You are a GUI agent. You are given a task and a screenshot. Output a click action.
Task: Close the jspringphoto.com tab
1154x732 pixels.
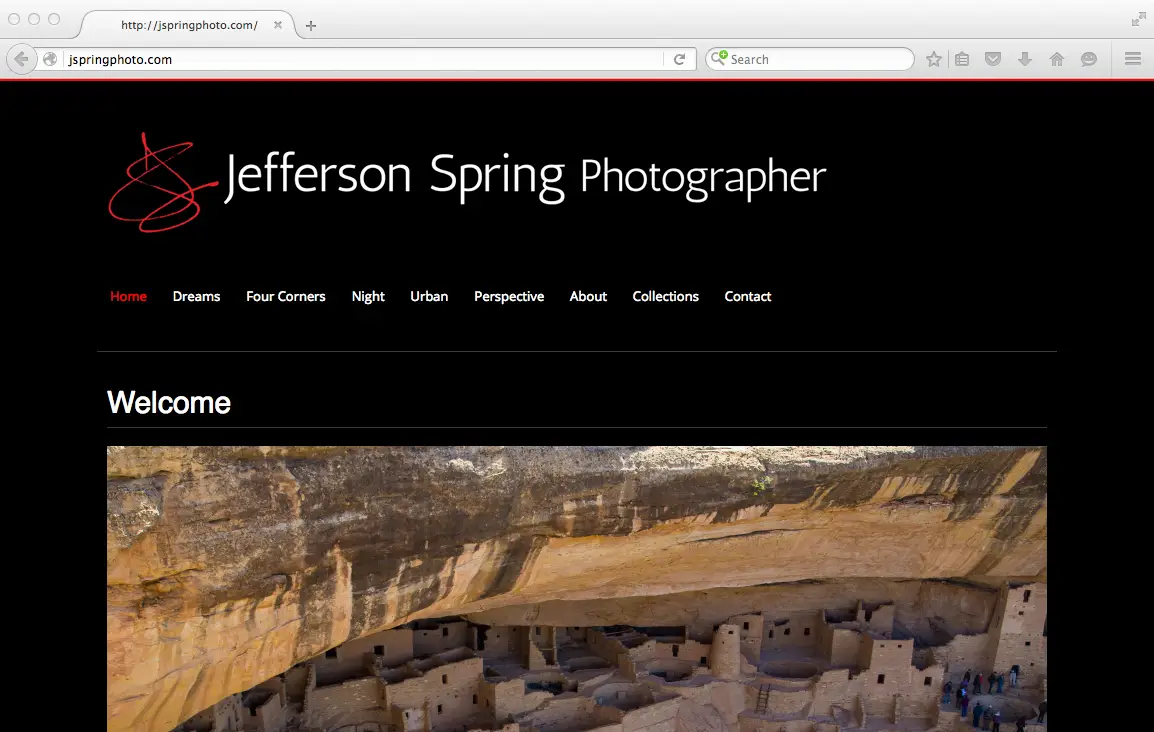tap(278, 26)
